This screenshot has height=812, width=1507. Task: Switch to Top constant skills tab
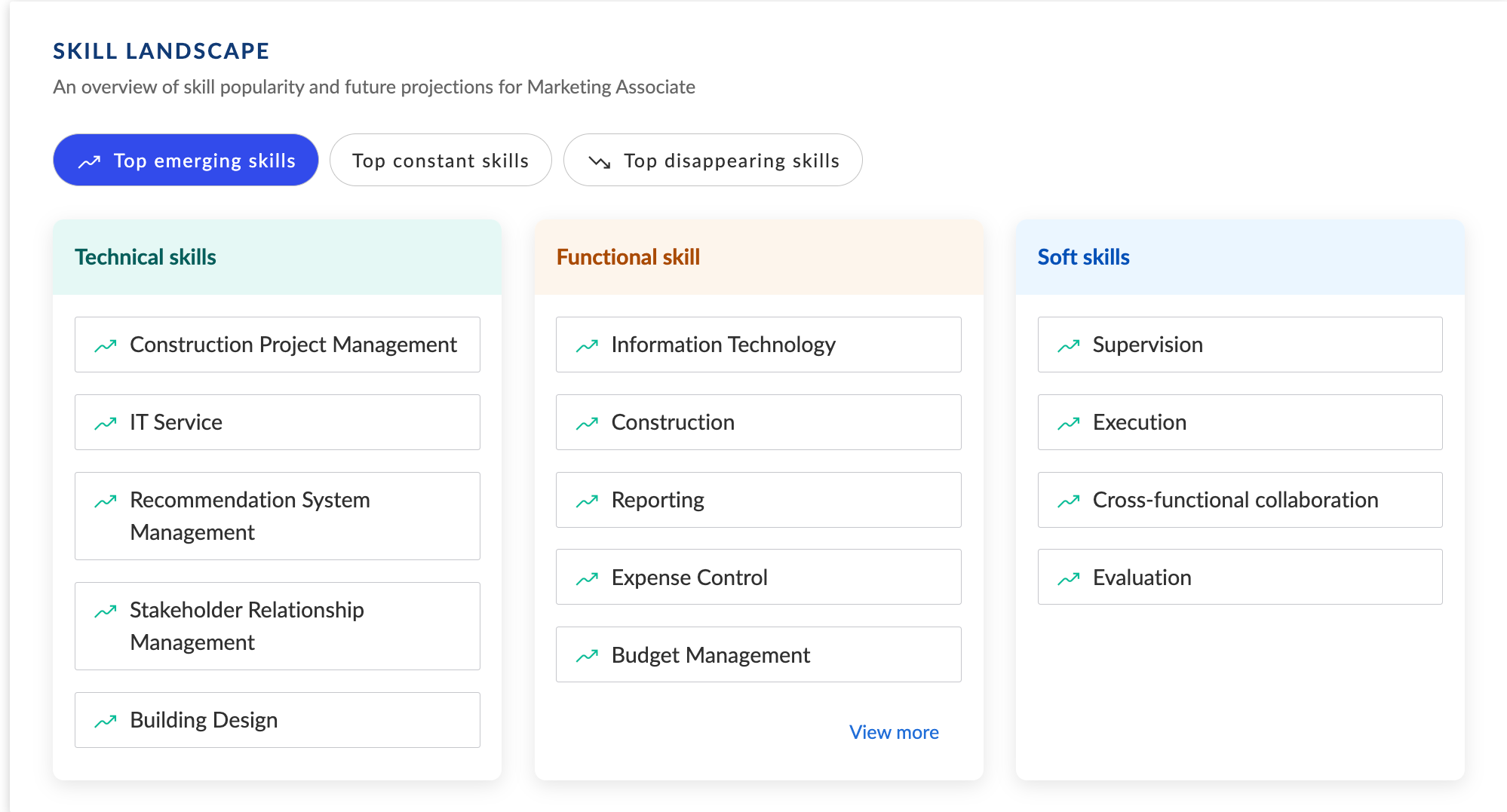pyautogui.click(x=440, y=161)
